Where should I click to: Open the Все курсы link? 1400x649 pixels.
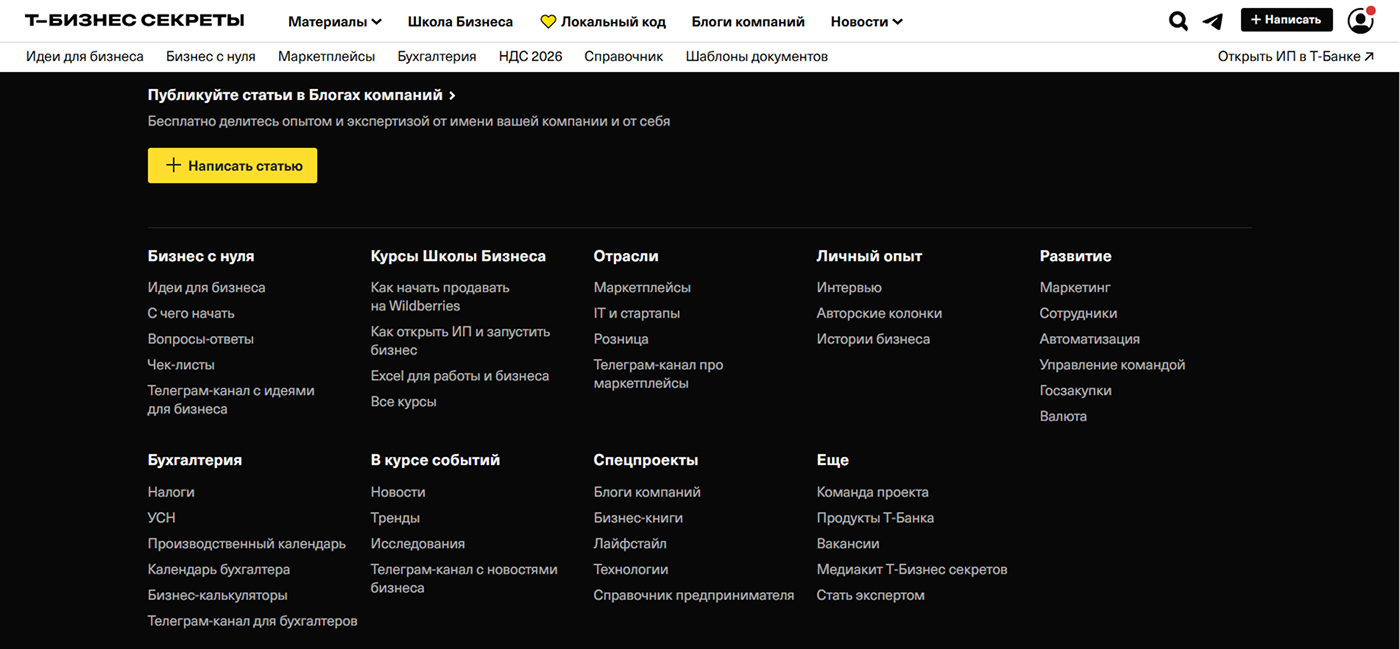(x=404, y=402)
